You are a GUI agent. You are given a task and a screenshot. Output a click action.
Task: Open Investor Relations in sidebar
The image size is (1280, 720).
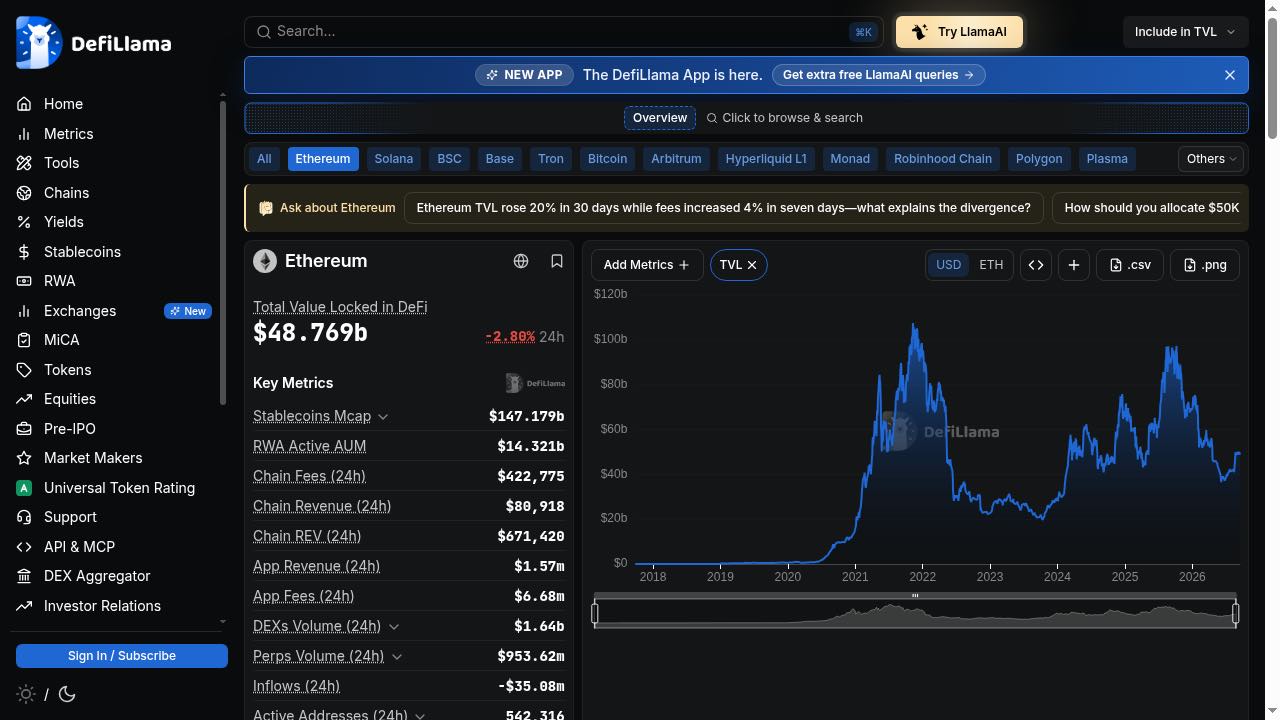pyautogui.click(x=102, y=606)
